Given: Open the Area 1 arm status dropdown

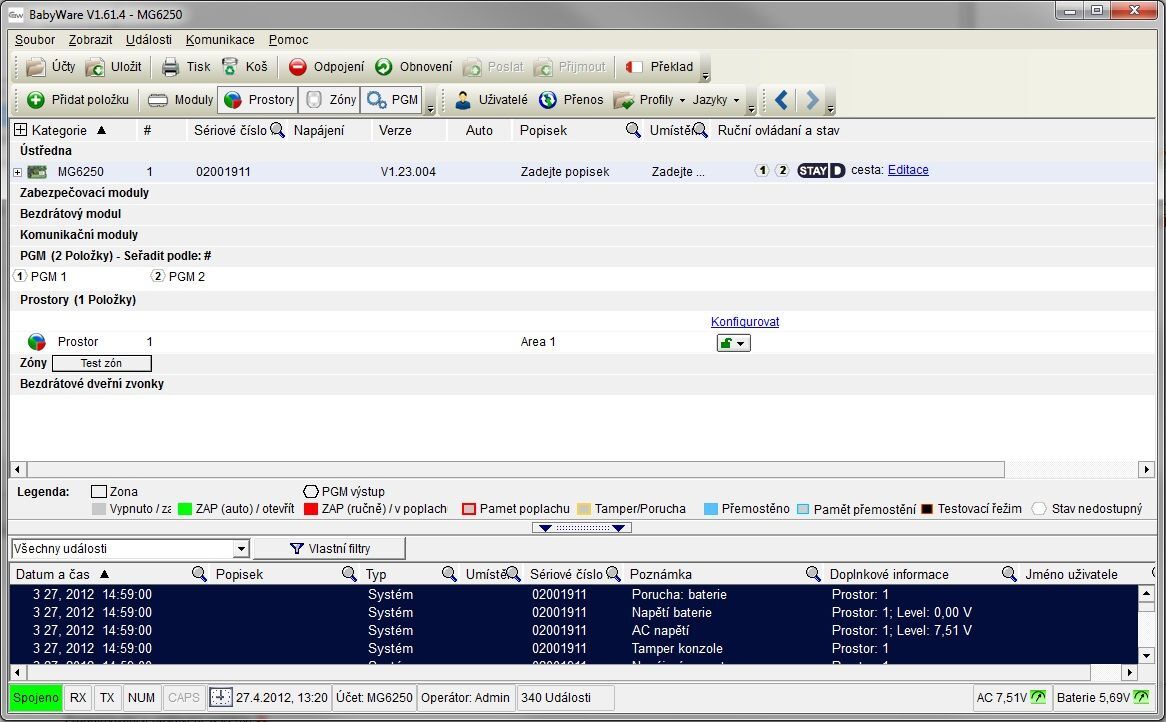Looking at the screenshot, I should point(733,343).
